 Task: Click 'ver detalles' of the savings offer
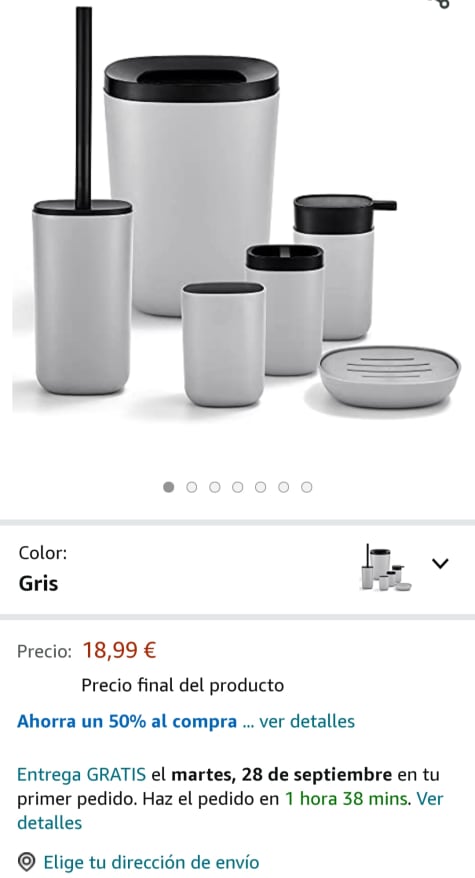[x=307, y=721]
